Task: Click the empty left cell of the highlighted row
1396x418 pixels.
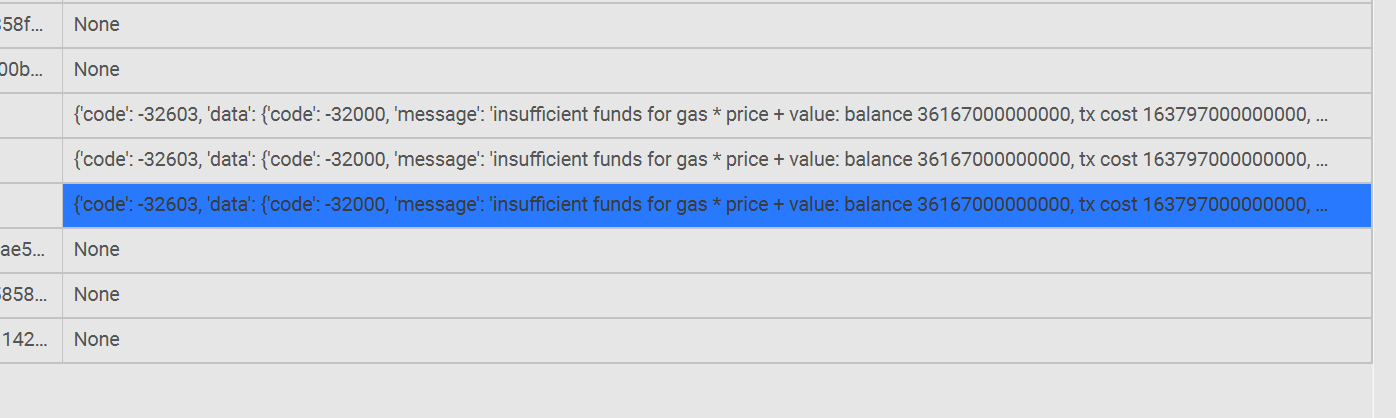Action: pyautogui.click(x=30, y=205)
